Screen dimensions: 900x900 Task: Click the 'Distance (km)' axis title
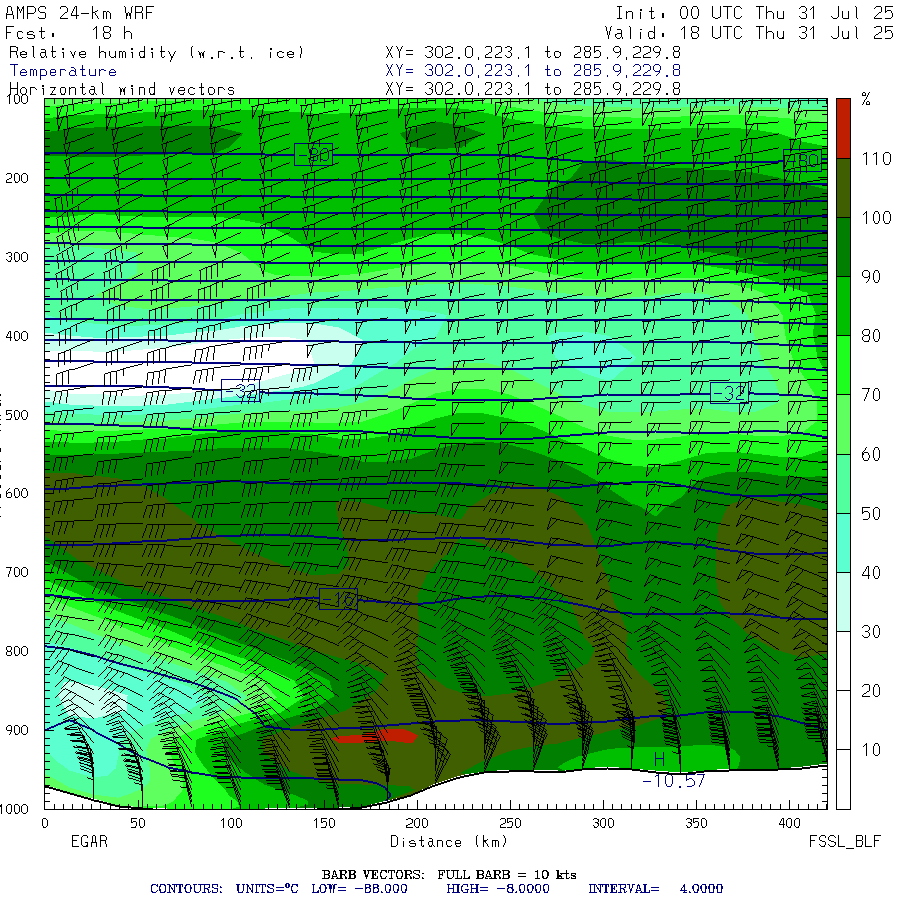click(449, 842)
